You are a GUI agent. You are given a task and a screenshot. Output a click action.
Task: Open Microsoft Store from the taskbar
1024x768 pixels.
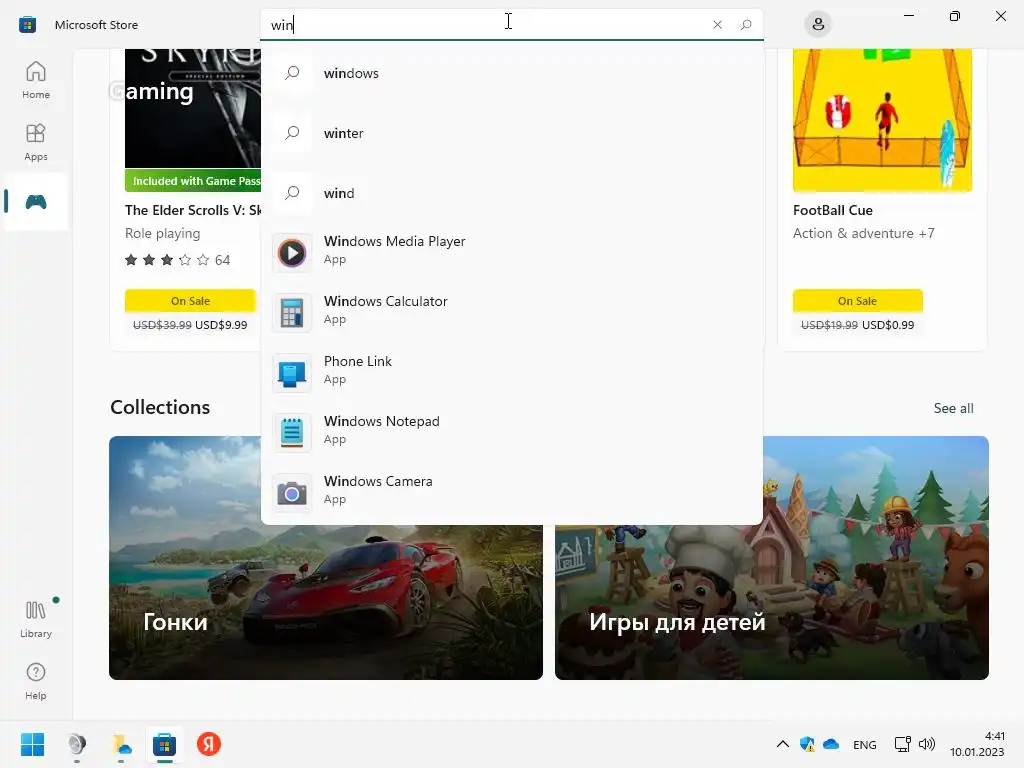click(x=165, y=744)
